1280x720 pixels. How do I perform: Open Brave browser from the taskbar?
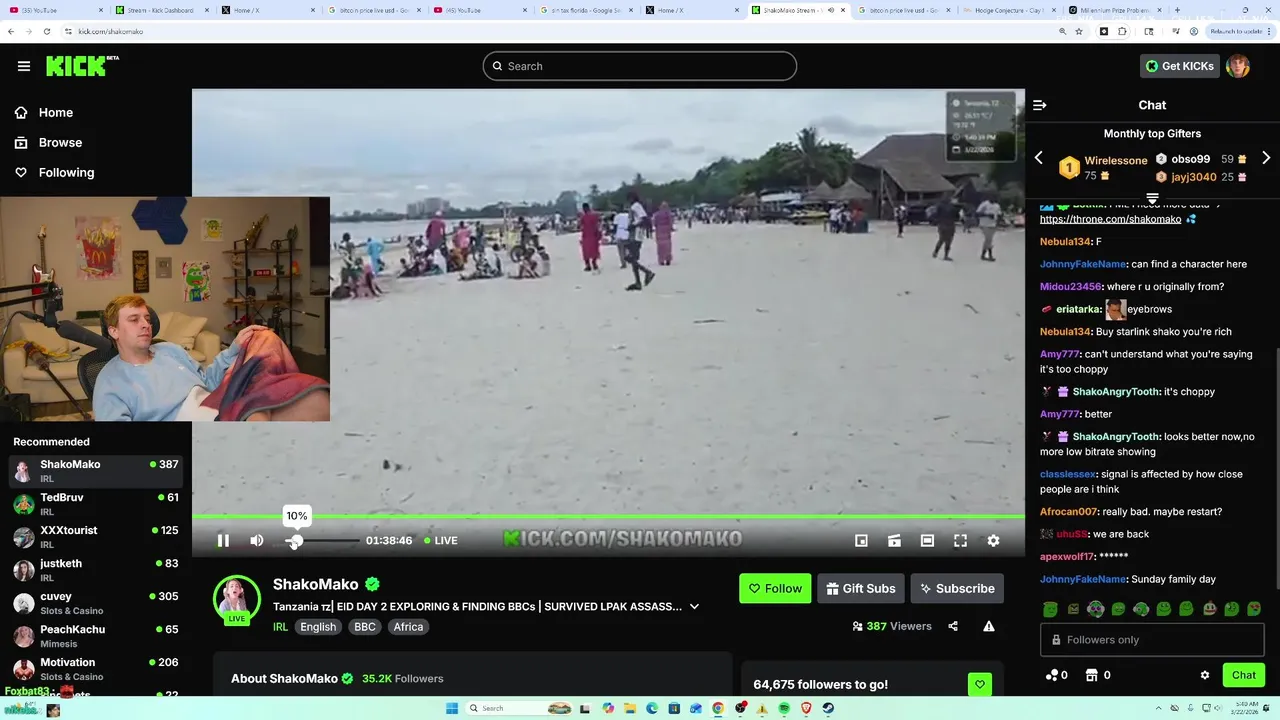coord(806,708)
